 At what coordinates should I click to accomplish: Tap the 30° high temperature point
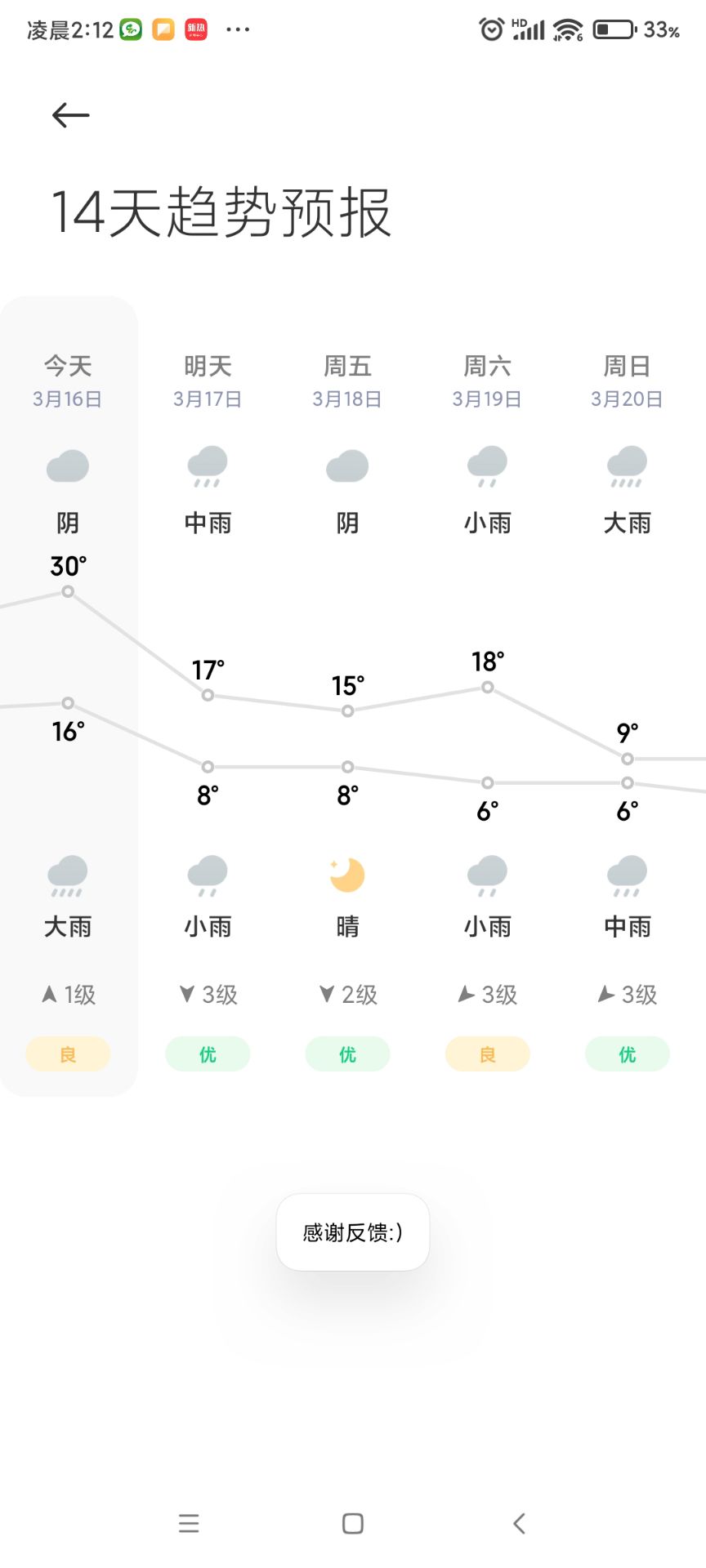[x=68, y=591]
